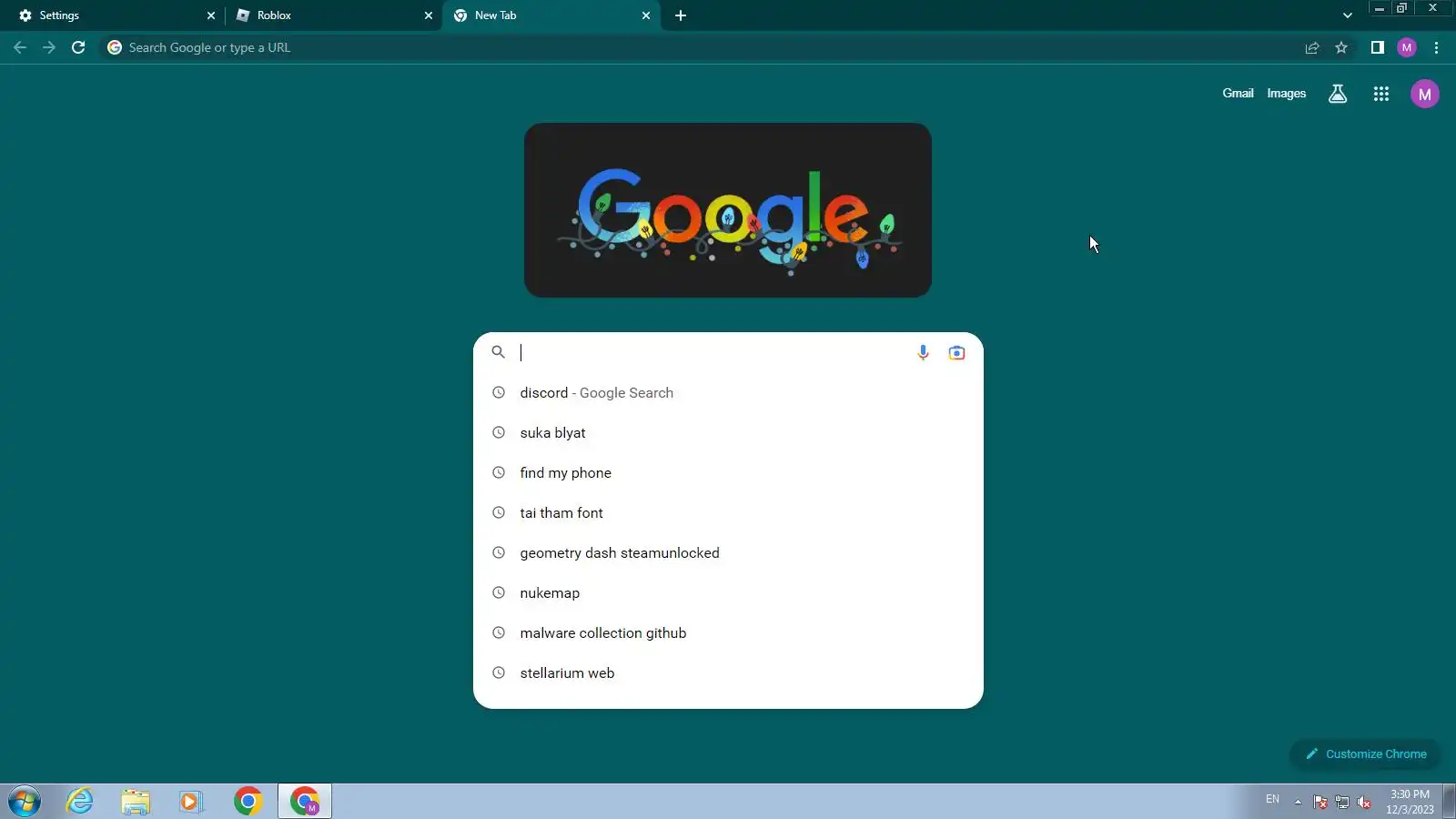Open the Action Center flag tray icon
1456x819 pixels.
1320,802
